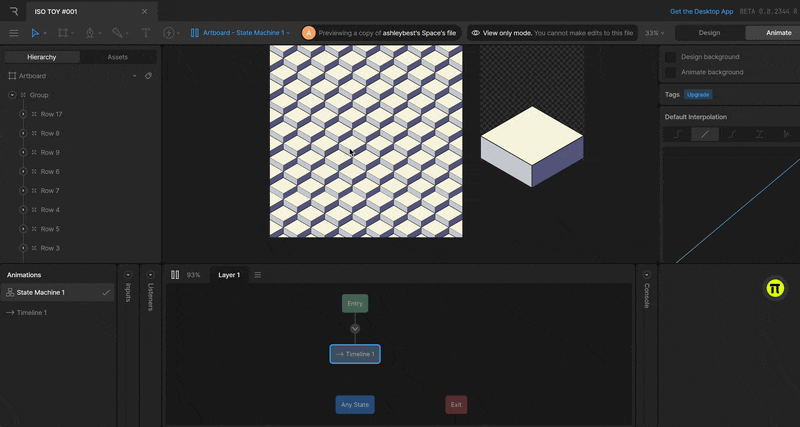Click the Events lightning icon
800x427 pixels.
168,33
